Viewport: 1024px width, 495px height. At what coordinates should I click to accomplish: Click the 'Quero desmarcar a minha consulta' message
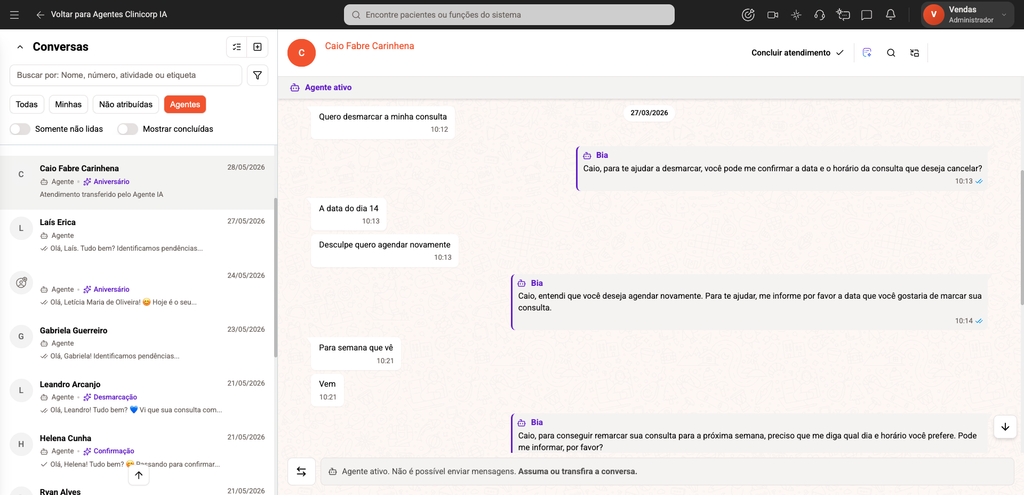383,122
